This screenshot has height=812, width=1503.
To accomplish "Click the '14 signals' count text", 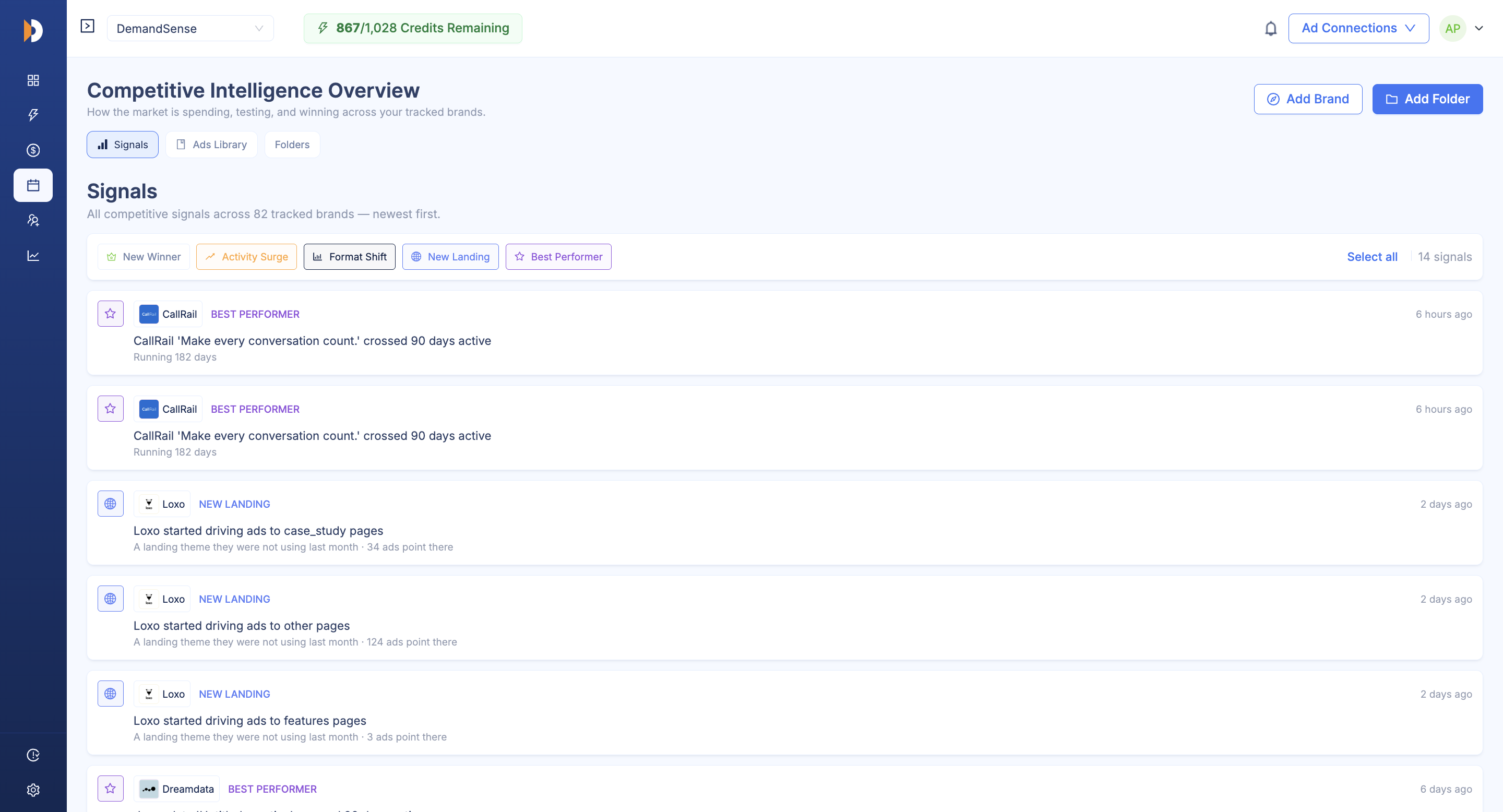I will click(x=1445, y=257).
